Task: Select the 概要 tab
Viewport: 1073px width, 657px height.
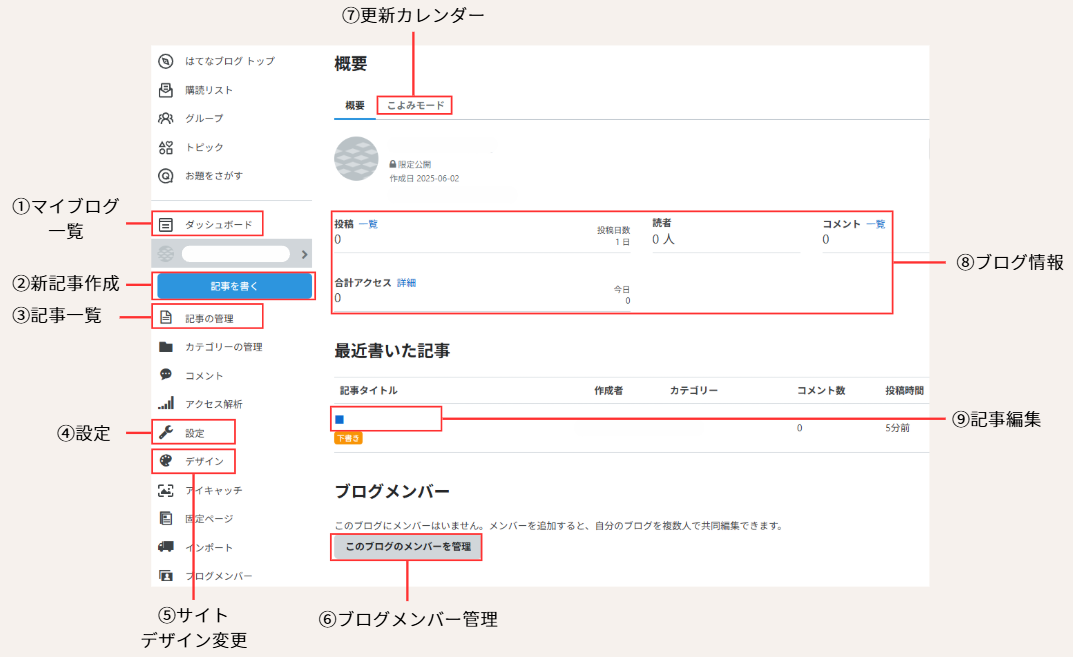Action: [354, 105]
